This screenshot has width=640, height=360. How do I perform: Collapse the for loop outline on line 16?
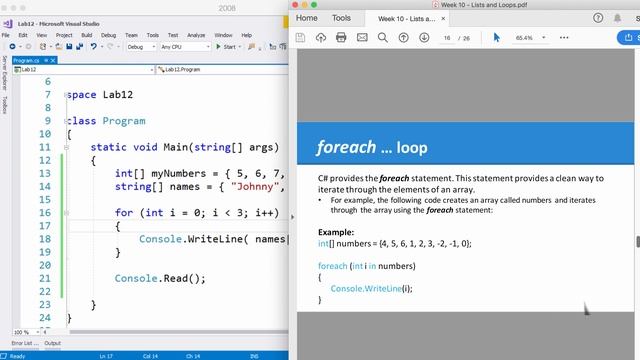click(x=66, y=213)
